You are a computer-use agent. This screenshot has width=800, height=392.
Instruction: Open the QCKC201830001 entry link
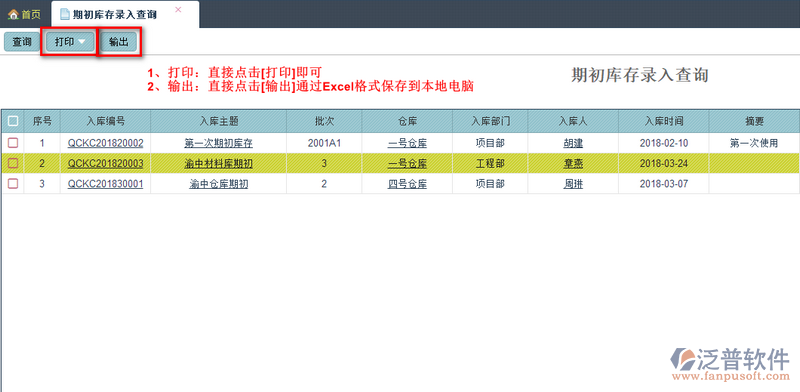(x=106, y=184)
